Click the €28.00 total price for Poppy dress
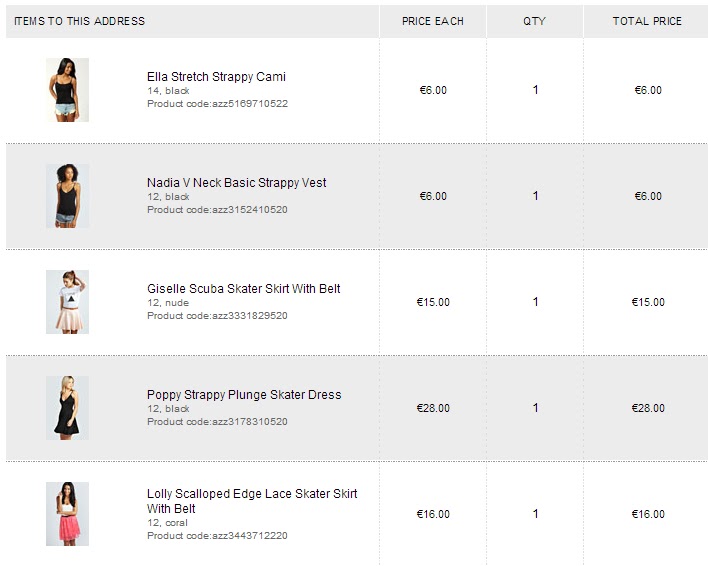Viewport: 708px width, 566px height. click(648, 408)
